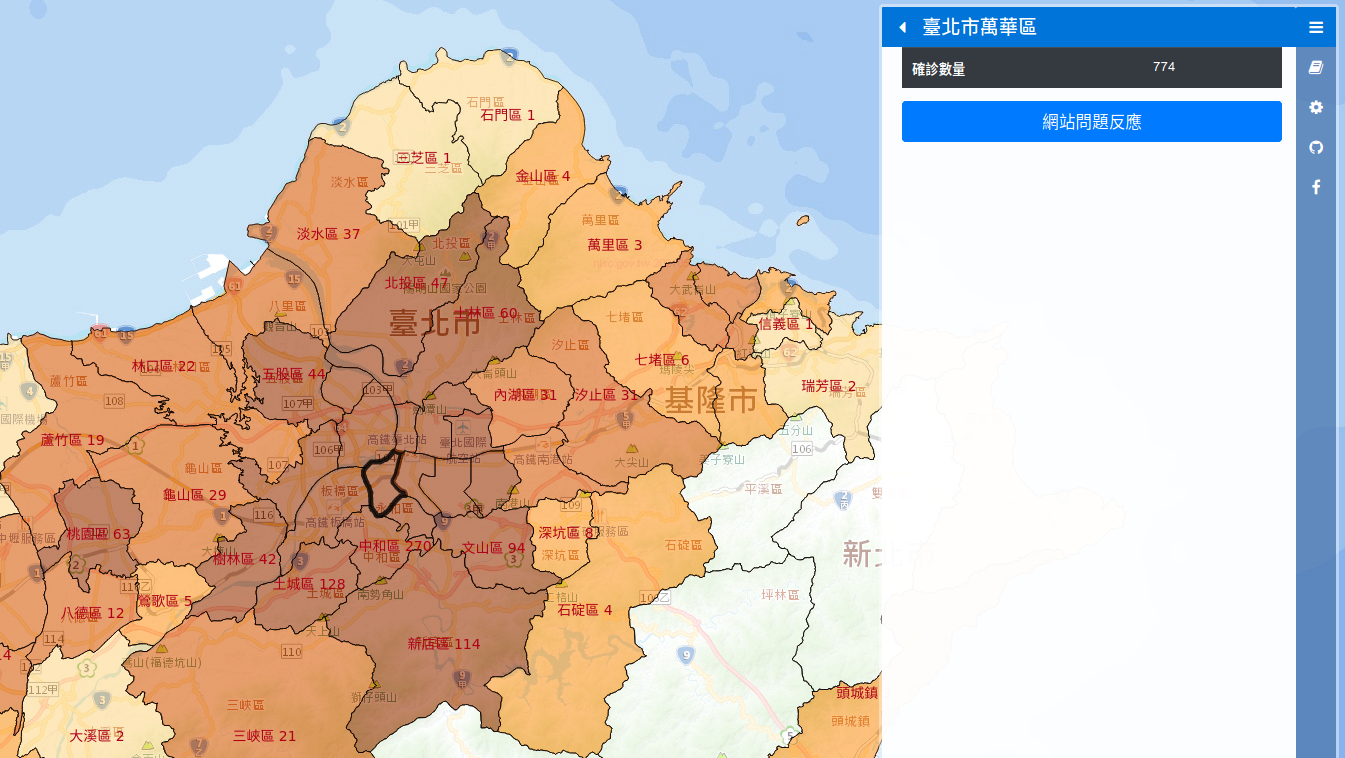Pick the 金山區 4 district label
Image resolution: width=1345 pixels, height=758 pixels.
click(543, 177)
